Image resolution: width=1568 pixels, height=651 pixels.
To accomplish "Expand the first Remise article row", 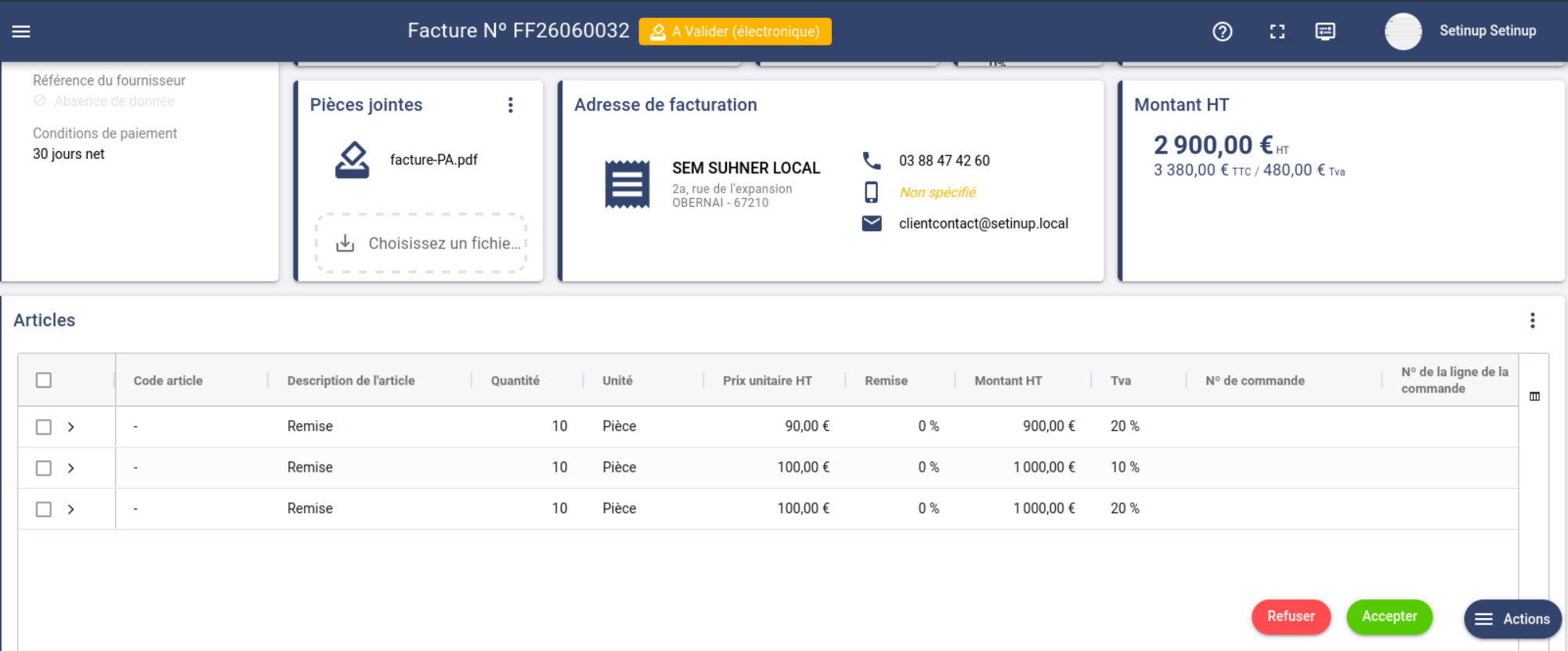I will 71,427.
